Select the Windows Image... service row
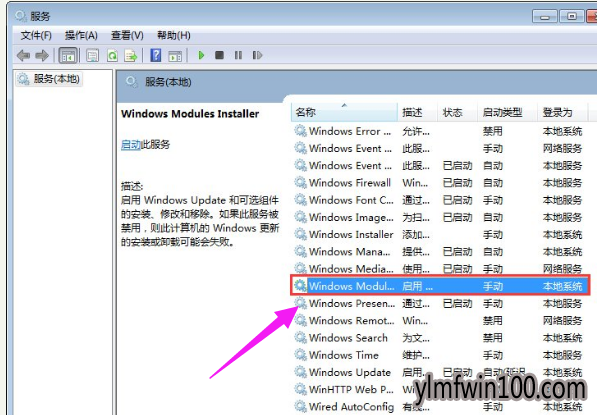This screenshot has width=597, height=415. click(x=440, y=217)
